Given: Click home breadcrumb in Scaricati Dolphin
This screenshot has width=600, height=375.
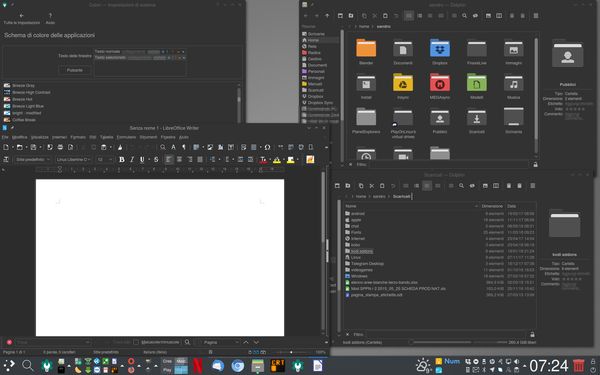Looking at the screenshot, I should coord(361,197).
